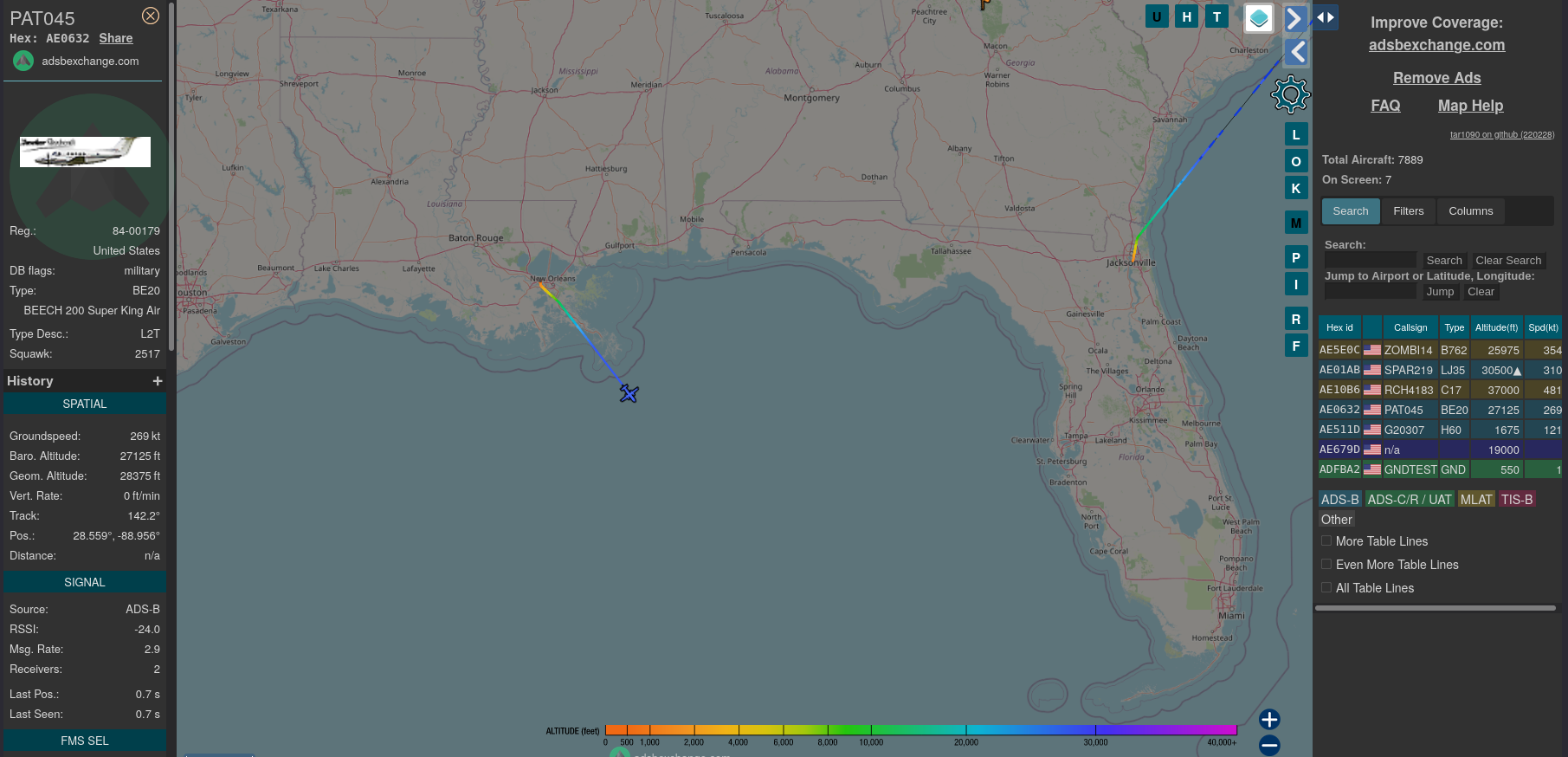Click the adsbexchange green logo icon
The width and height of the screenshot is (1568, 757).
(x=23, y=61)
